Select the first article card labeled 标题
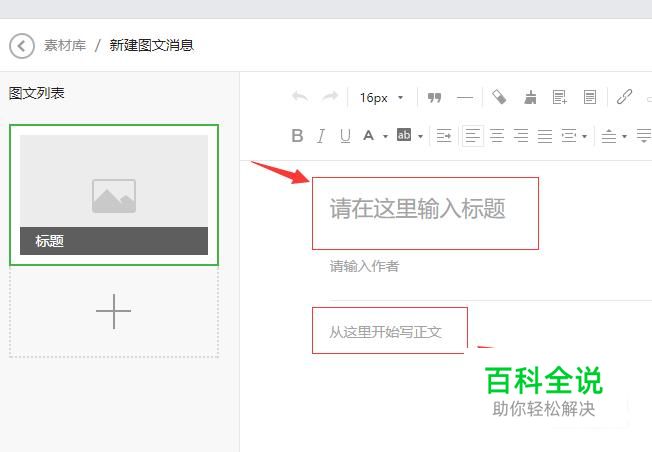This screenshot has width=652, height=452. pos(114,195)
